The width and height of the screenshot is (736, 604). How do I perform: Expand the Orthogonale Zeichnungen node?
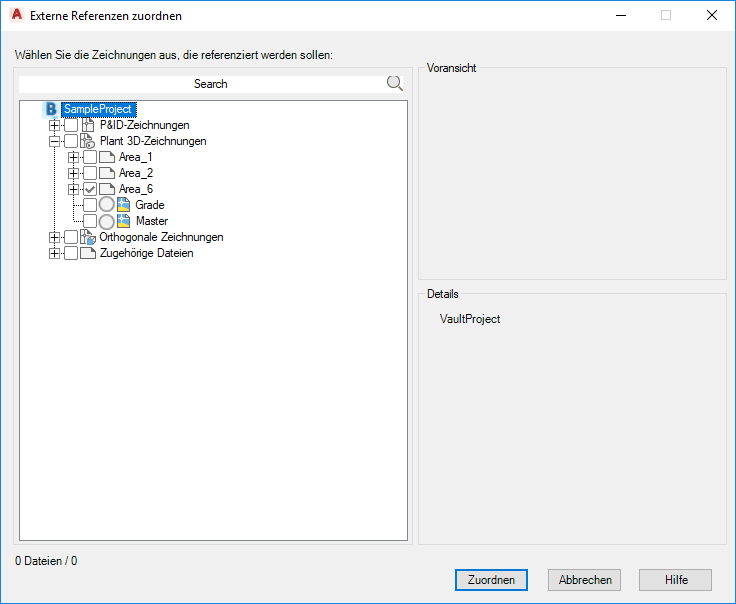[x=54, y=237]
